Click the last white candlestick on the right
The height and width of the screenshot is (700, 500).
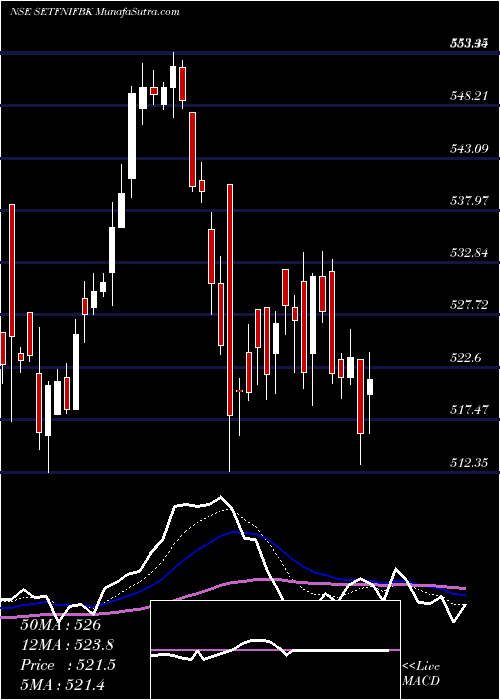tap(370, 387)
